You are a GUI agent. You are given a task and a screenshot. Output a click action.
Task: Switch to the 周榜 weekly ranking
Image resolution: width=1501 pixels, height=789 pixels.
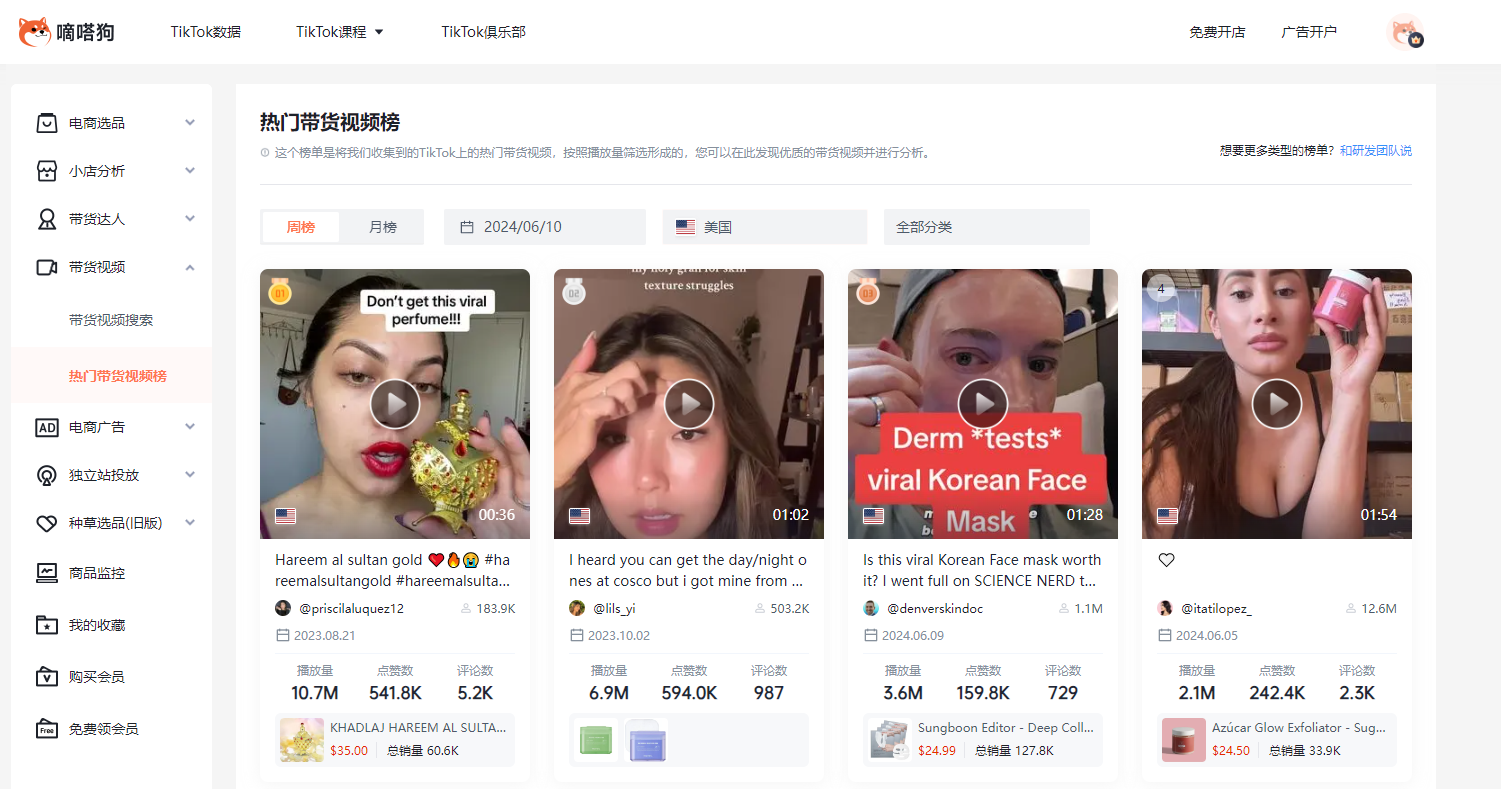coord(301,227)
